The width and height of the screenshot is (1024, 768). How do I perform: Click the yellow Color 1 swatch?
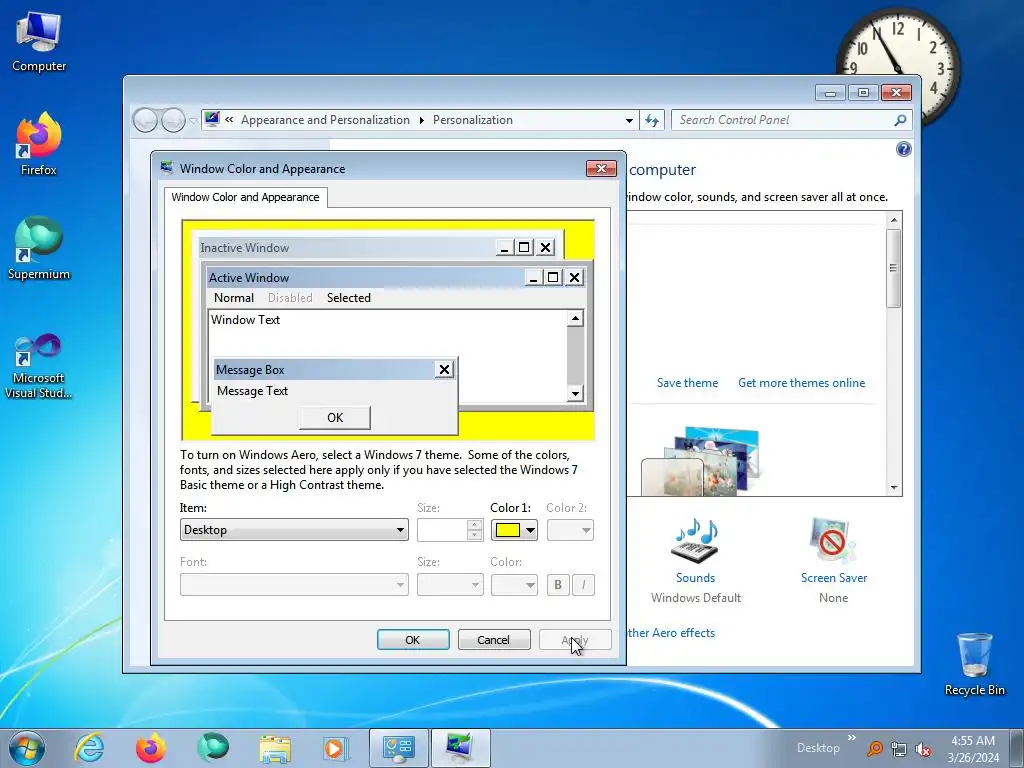click(507, 530)
